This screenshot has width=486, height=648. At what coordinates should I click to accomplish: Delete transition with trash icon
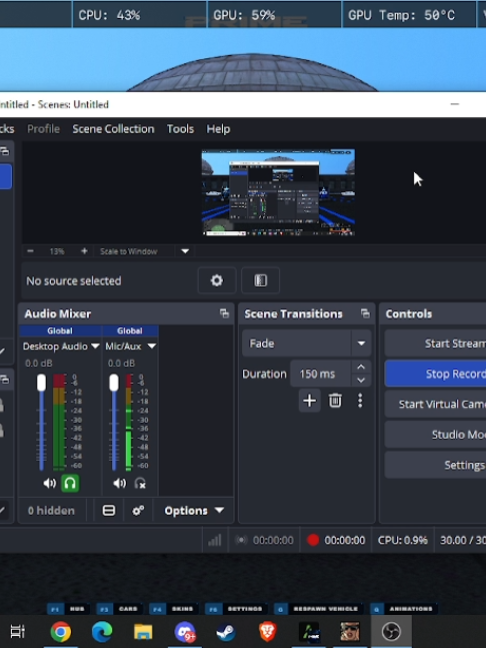(335, 400)
